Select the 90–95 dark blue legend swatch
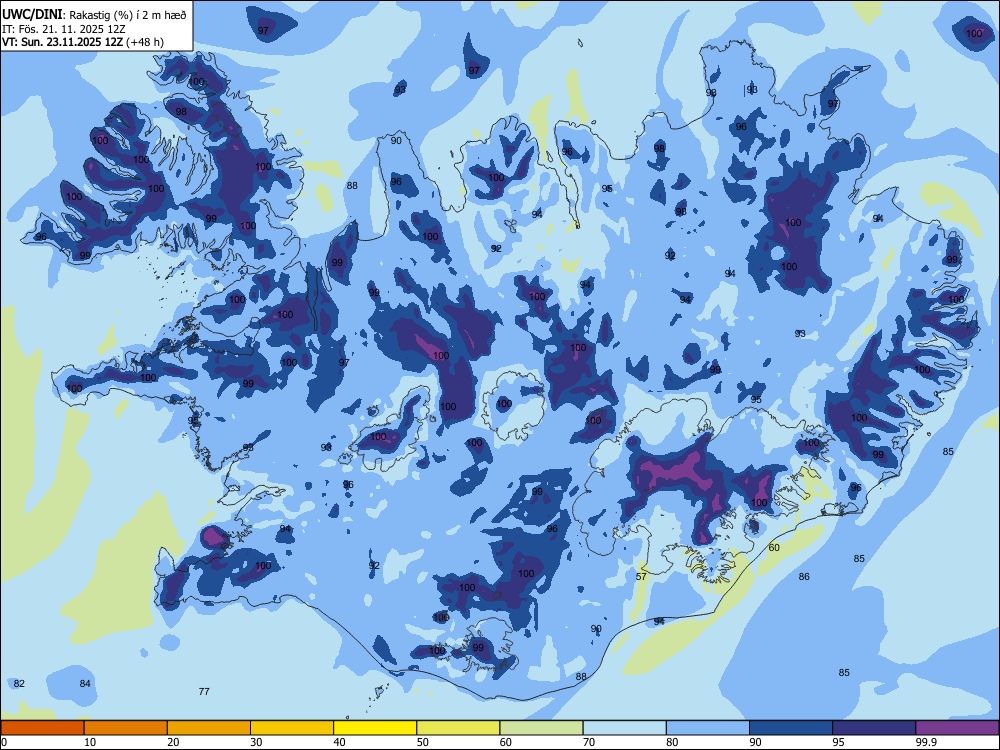 pyautogui.click(x=791, y=728)
